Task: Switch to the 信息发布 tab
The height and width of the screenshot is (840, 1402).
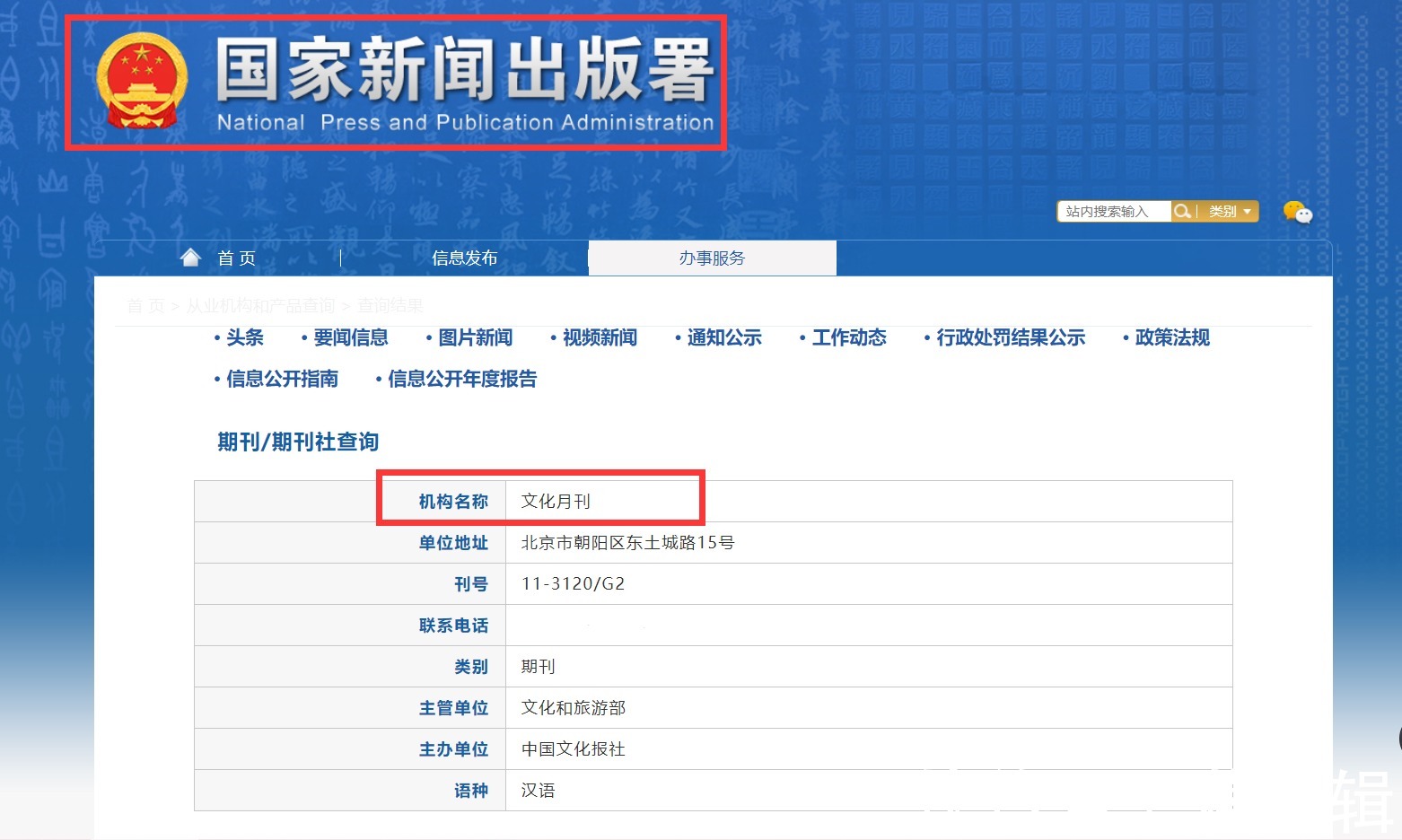Action: point(464,258)
